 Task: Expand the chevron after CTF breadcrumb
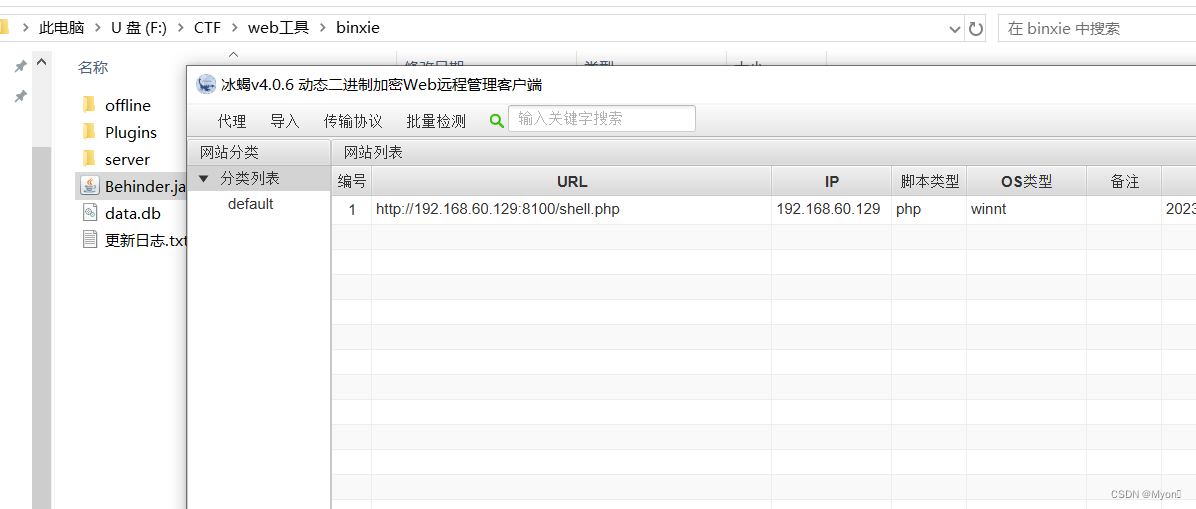235,28
